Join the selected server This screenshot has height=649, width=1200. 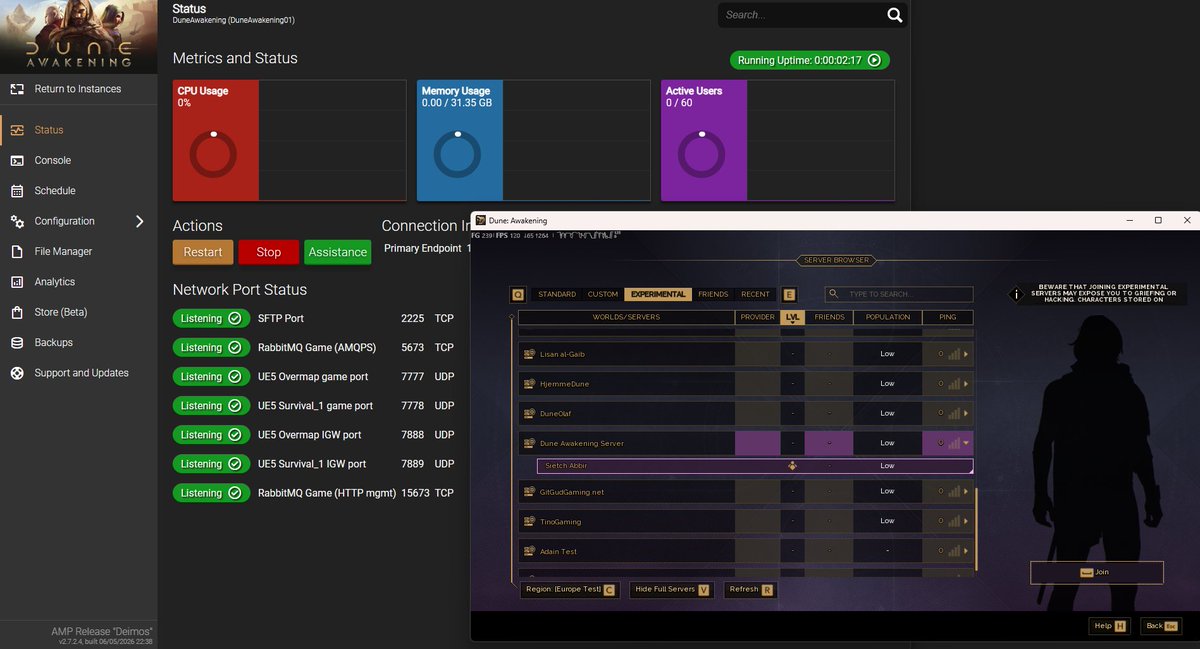click(1096, 572)
